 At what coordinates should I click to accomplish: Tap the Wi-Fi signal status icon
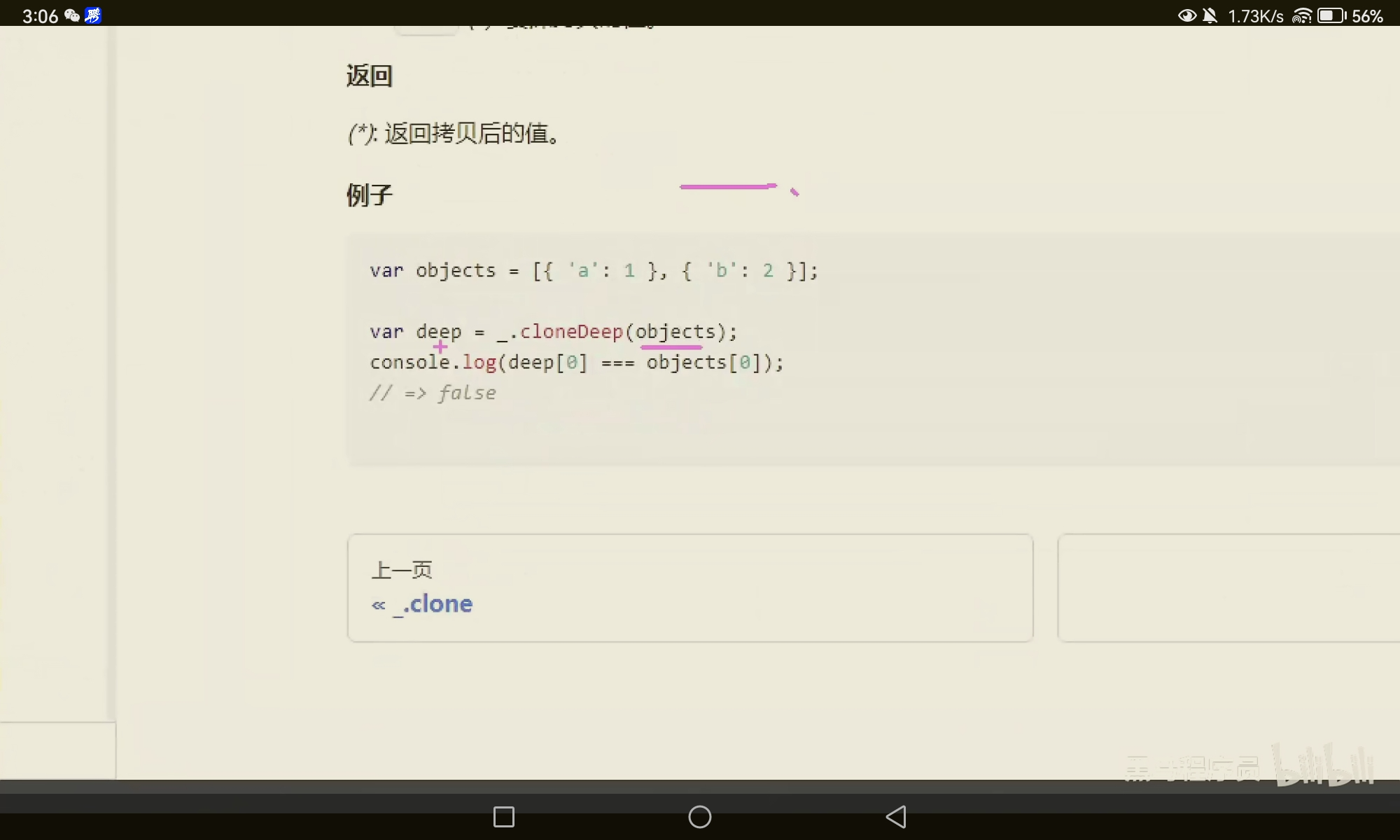1301,15
